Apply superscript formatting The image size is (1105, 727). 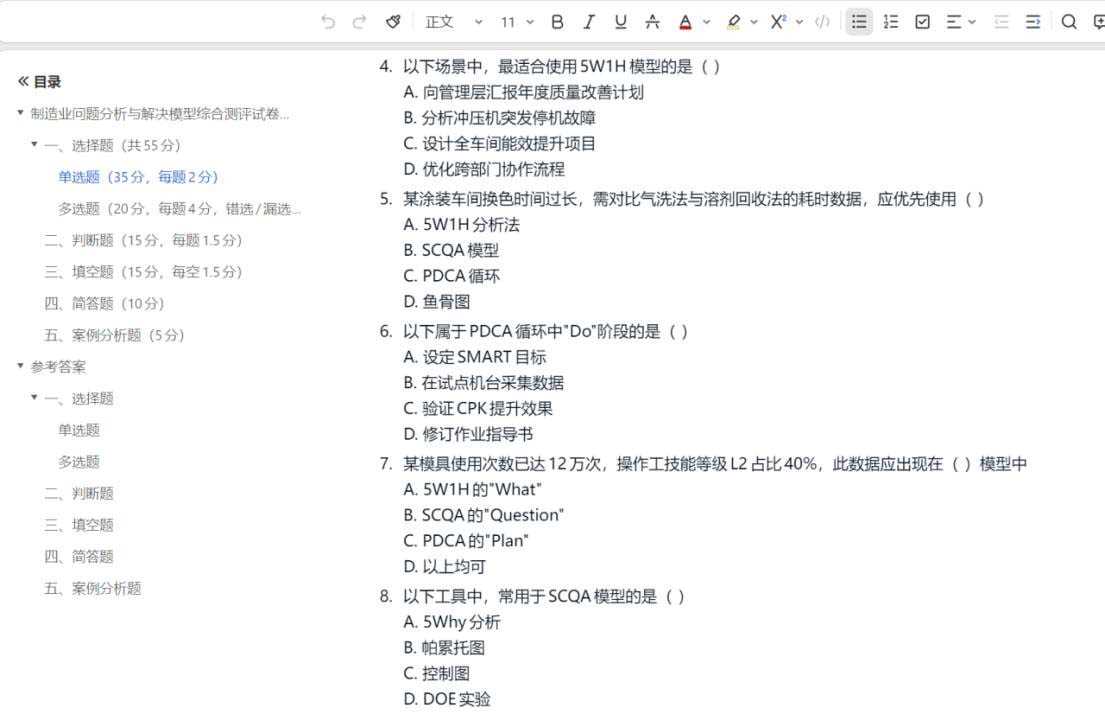click(777, 22)
